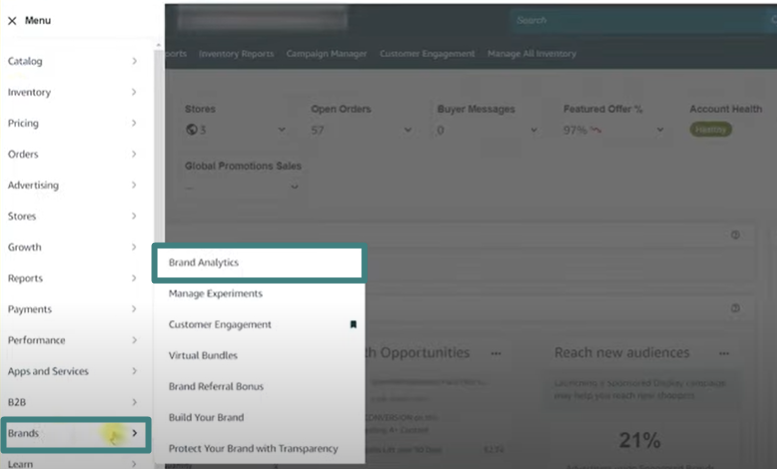Expand the Payments chevron arrow
The height and width of the screenshot is (469, 777).
pos(134,309)
